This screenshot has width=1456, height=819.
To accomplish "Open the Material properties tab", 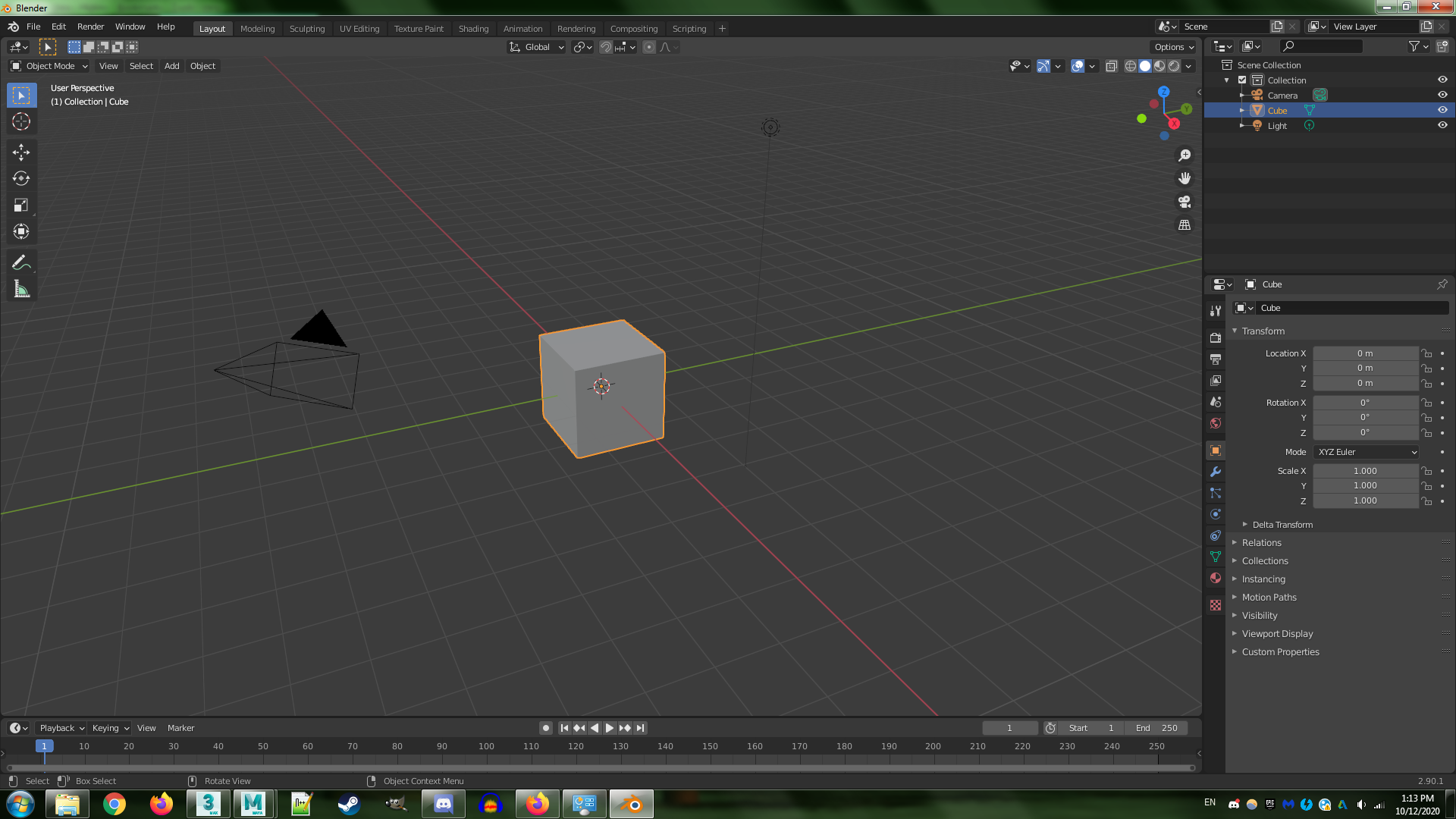I will (1216, 578).
